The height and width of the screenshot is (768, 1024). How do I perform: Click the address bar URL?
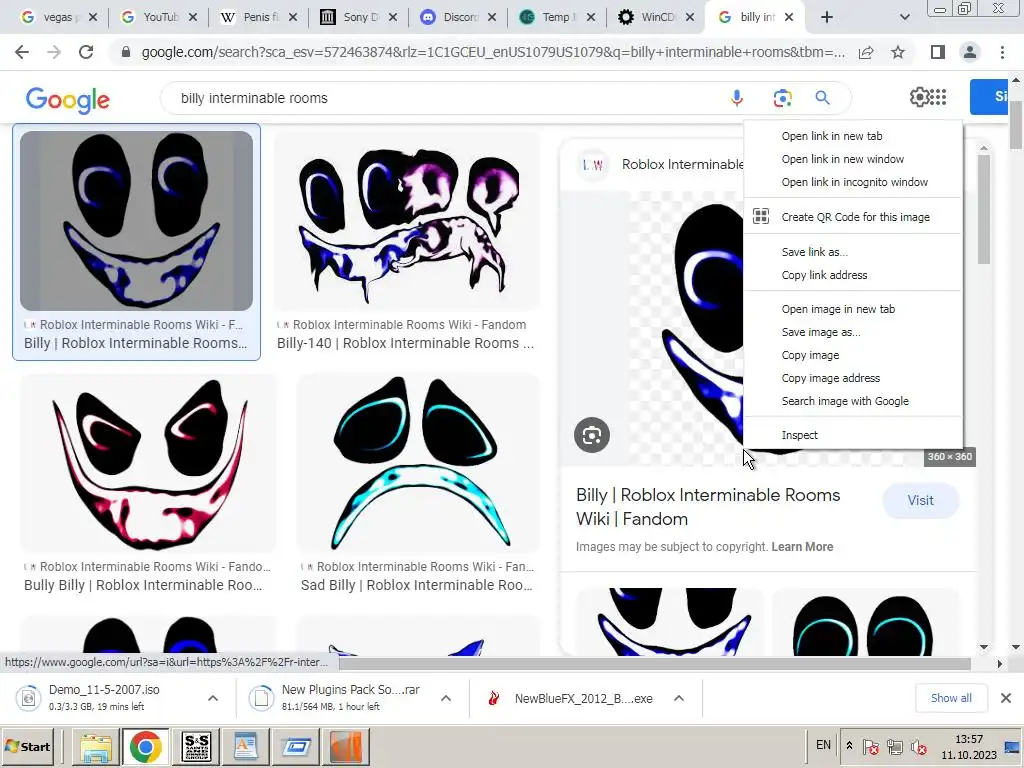[493, 52]
